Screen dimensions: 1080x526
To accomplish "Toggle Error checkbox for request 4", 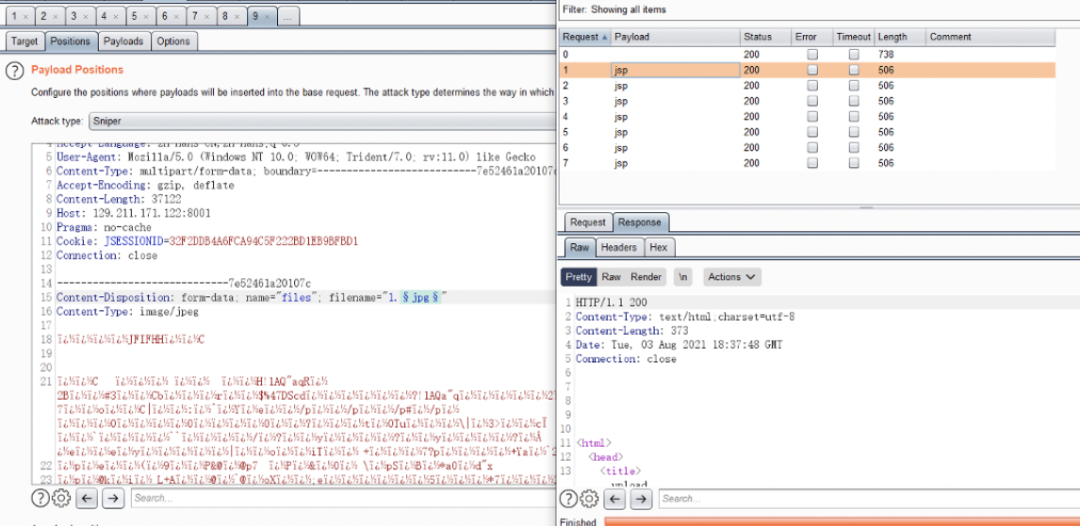I will [812, 117].
